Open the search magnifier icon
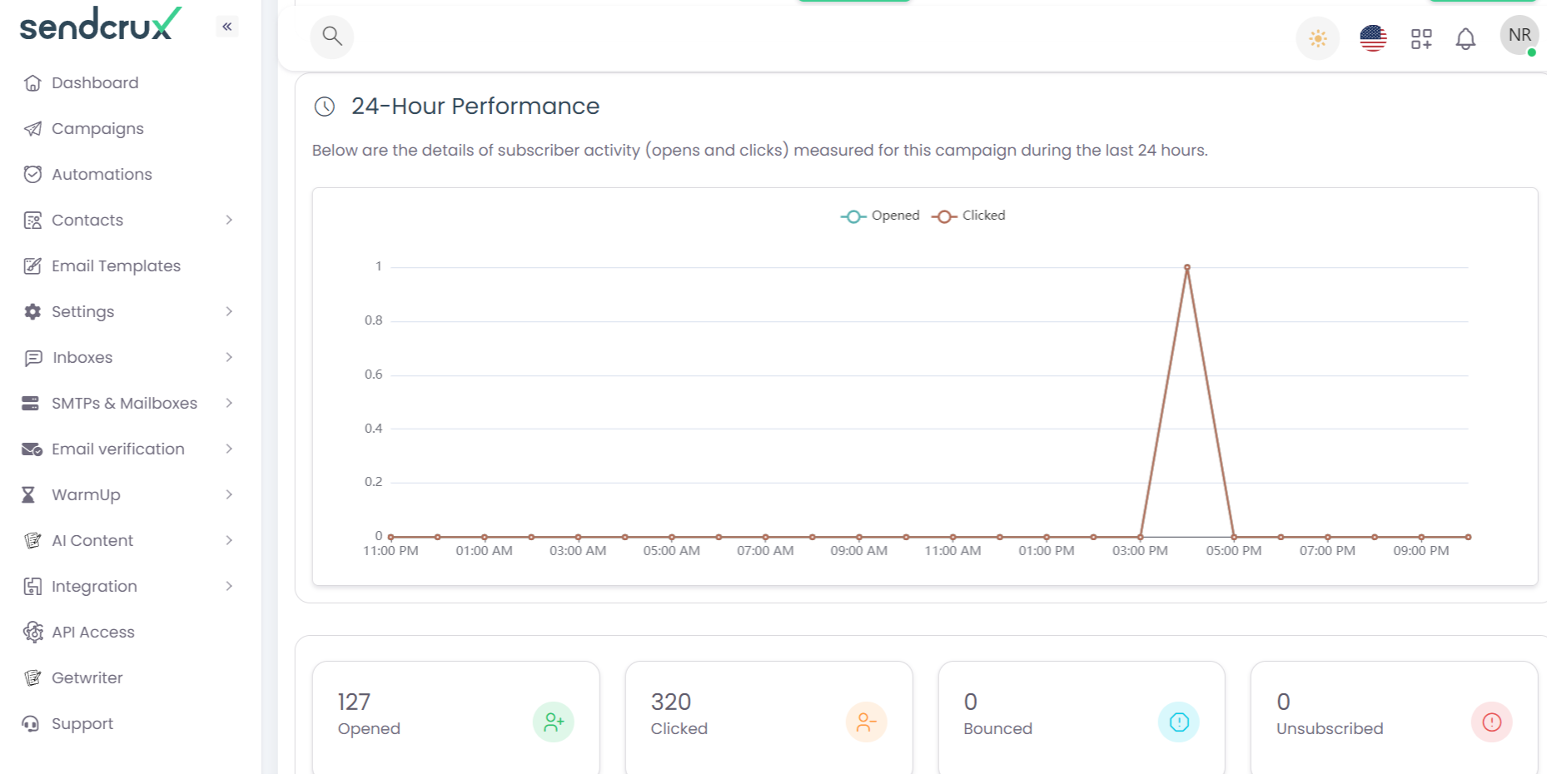The width and height of the screenshot is (1547, 784). [332, 37]
